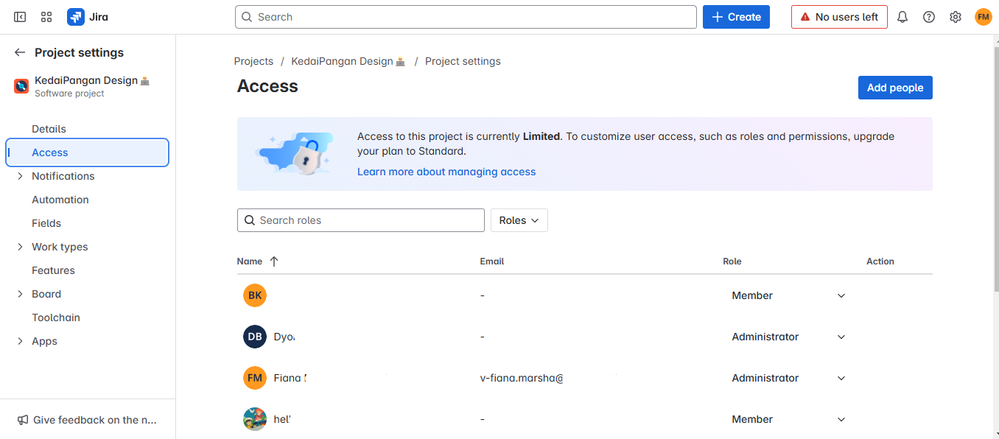Click the v-fiana.marsha@ email cell
999x439 pixels.
[522, 378]
